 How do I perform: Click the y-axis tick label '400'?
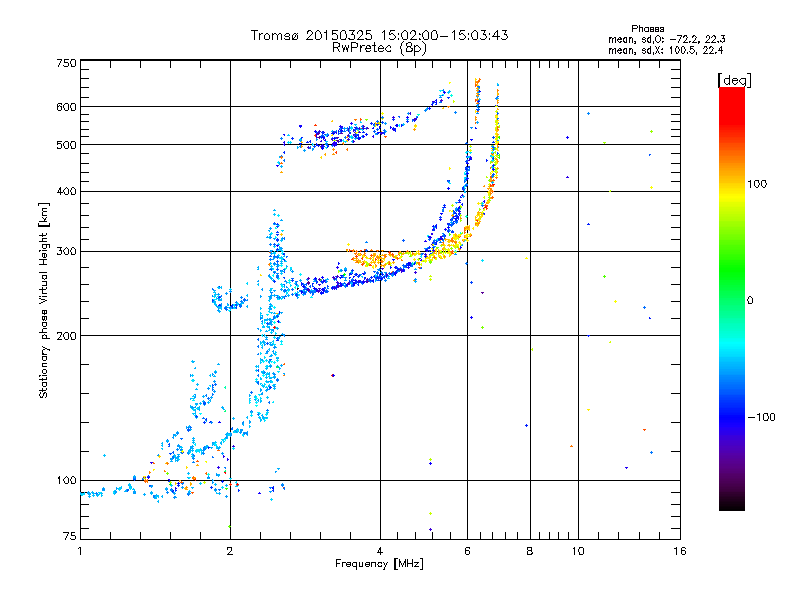(x=66, y=191)
